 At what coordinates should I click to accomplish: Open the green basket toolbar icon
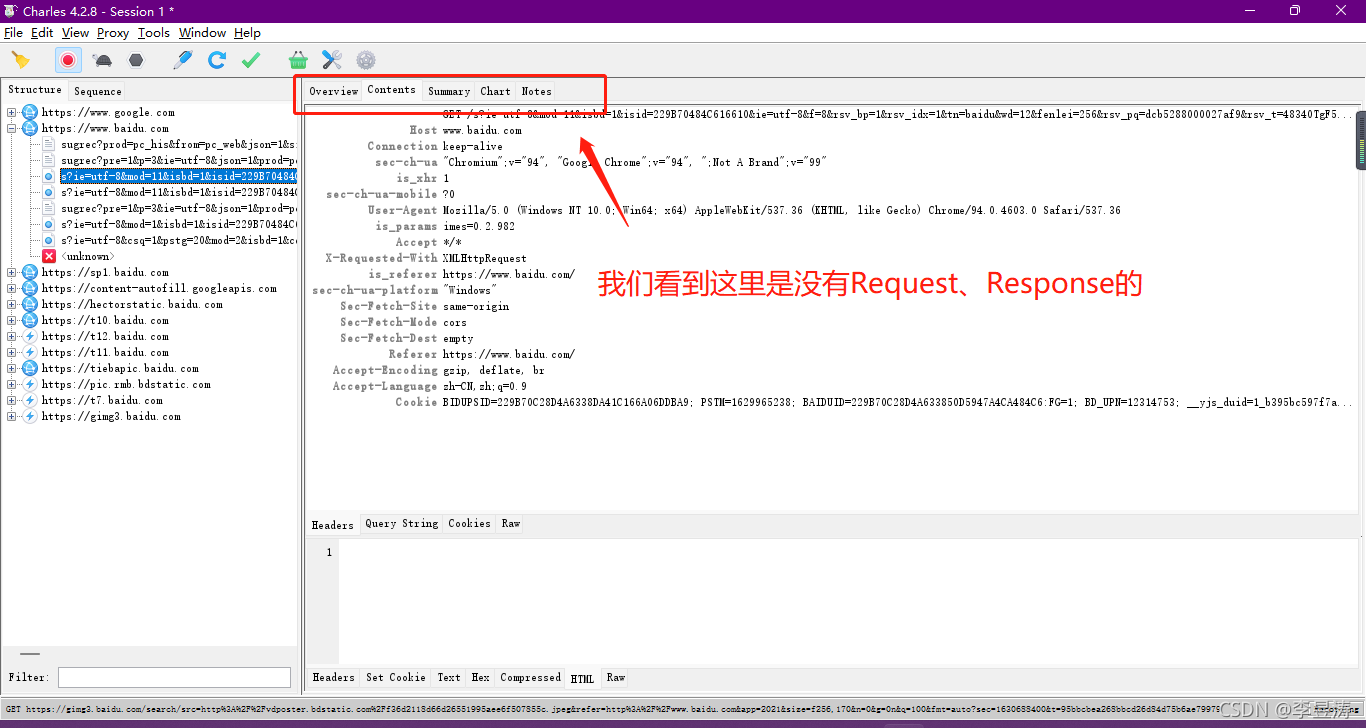298,60
